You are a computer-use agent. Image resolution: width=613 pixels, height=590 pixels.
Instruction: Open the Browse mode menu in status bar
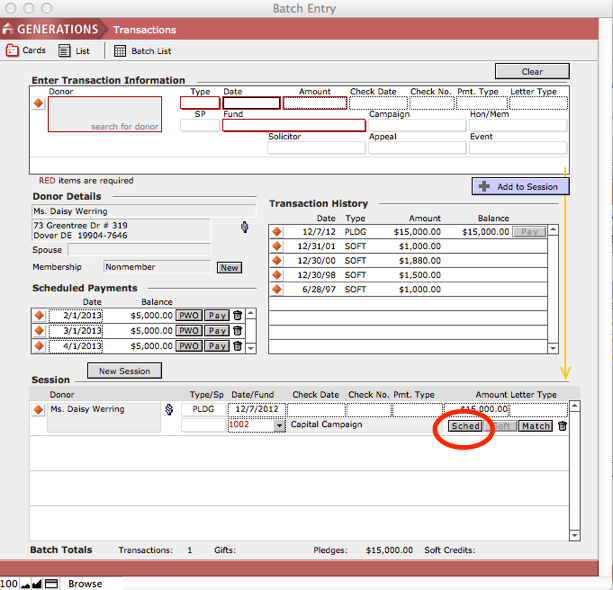coord(85,583)
